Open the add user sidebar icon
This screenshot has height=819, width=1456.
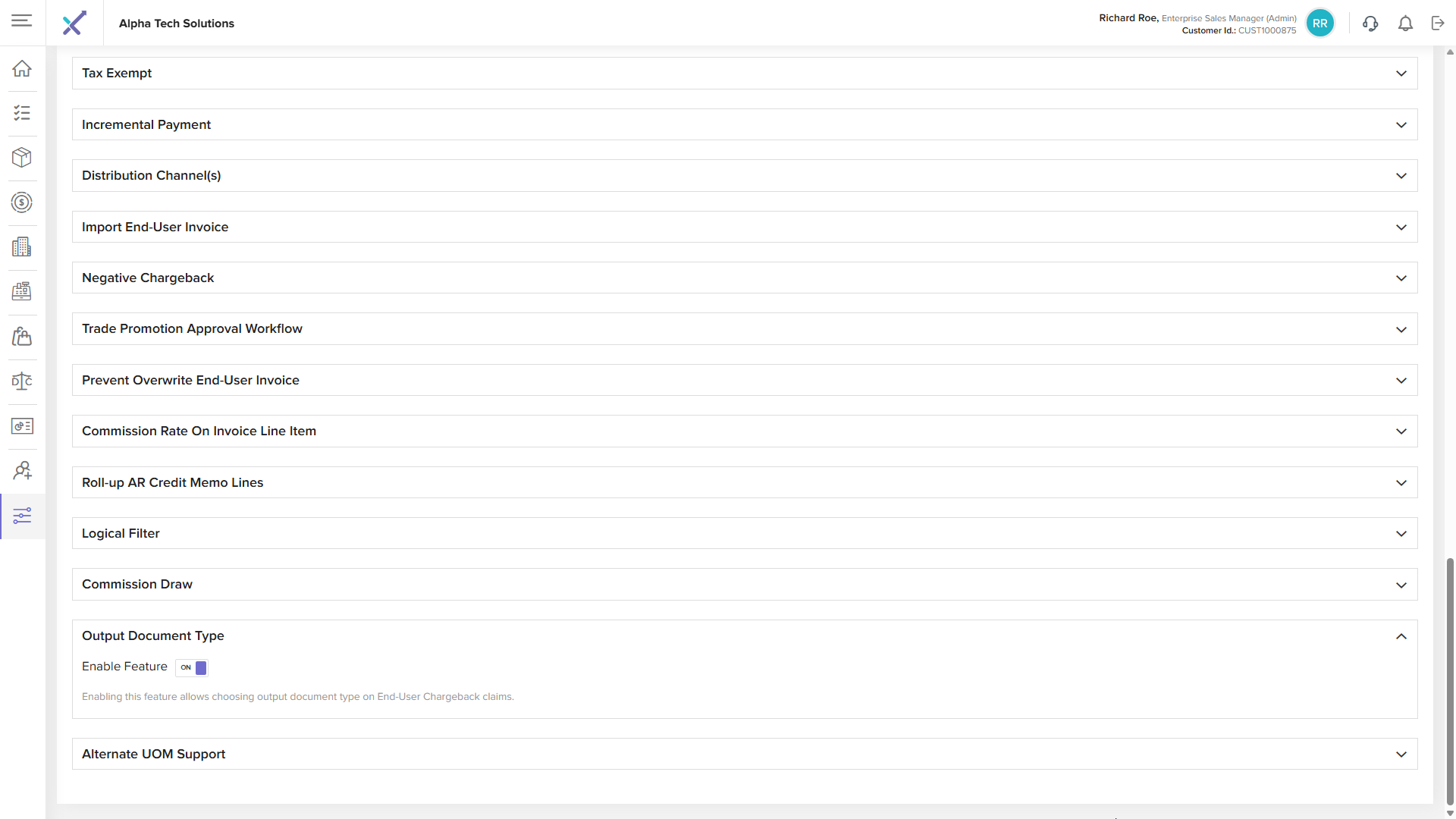pos(22,471)
